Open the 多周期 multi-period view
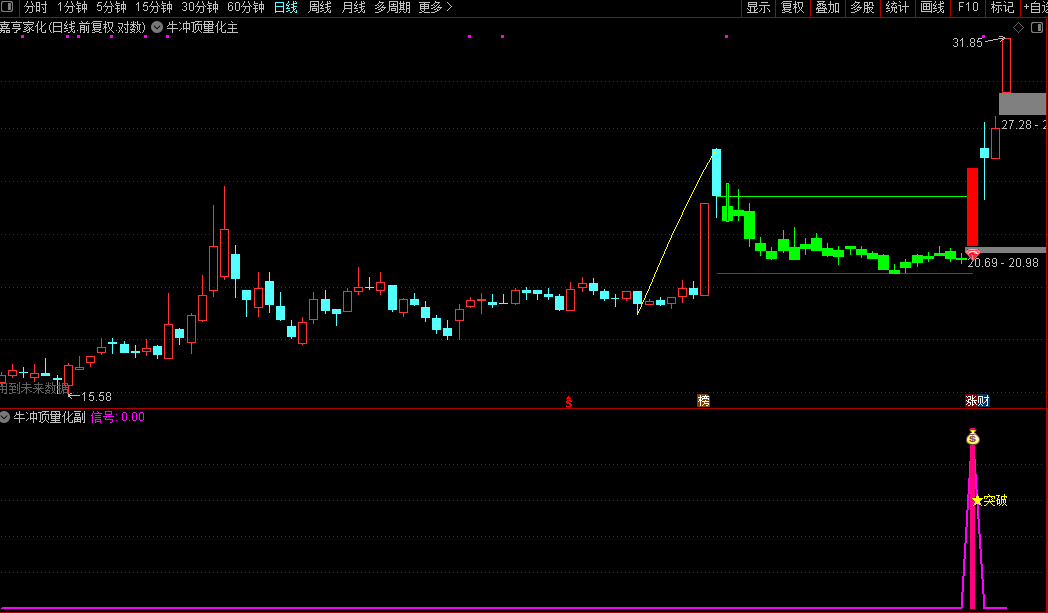This screenshot has width=1048, height=613. coord(392,7)
